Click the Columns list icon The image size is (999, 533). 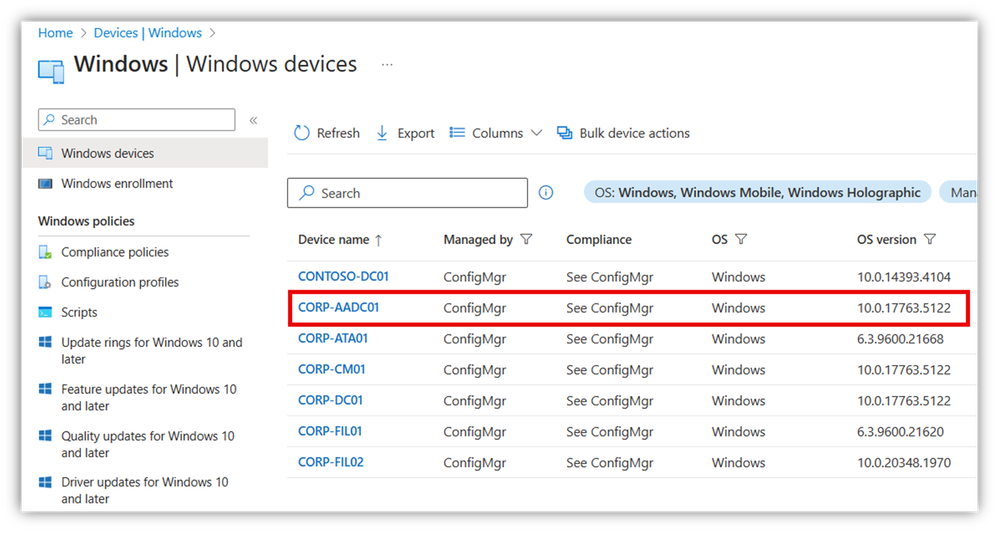coord(457,132)
